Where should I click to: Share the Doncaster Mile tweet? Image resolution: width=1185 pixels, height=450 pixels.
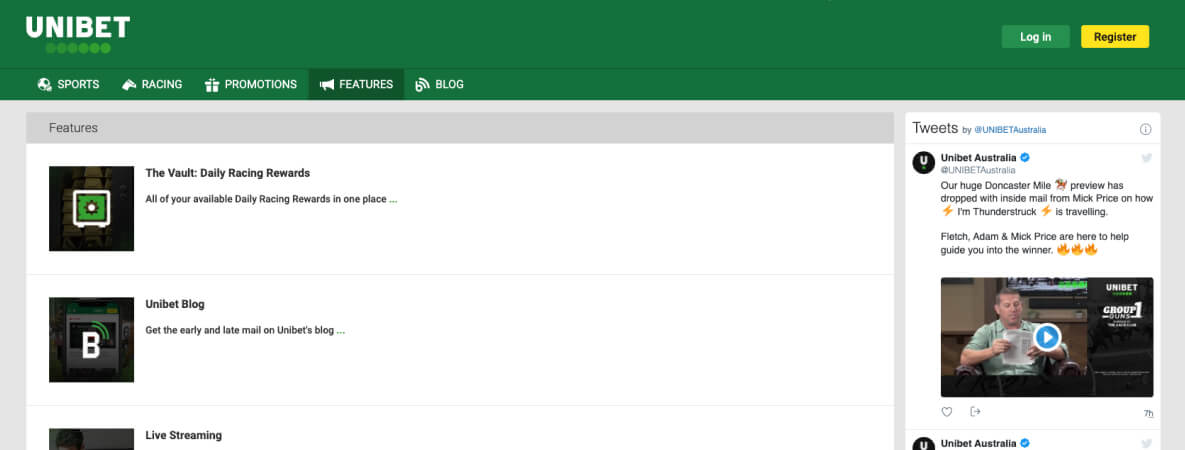coord(975,411)
